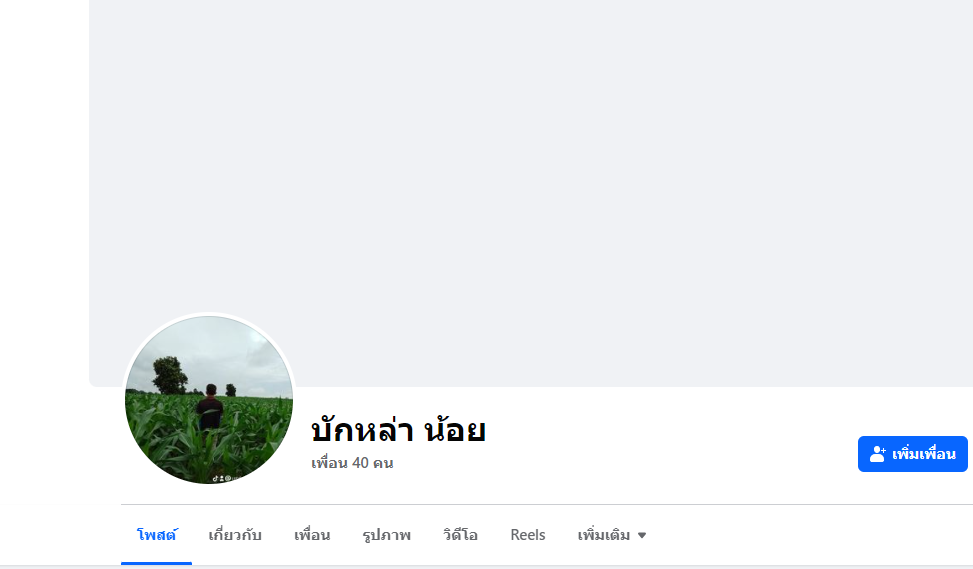973x569 pixels.
Task: Expand the เพิ่มเติม more menu
Action: tap(612, 535)
